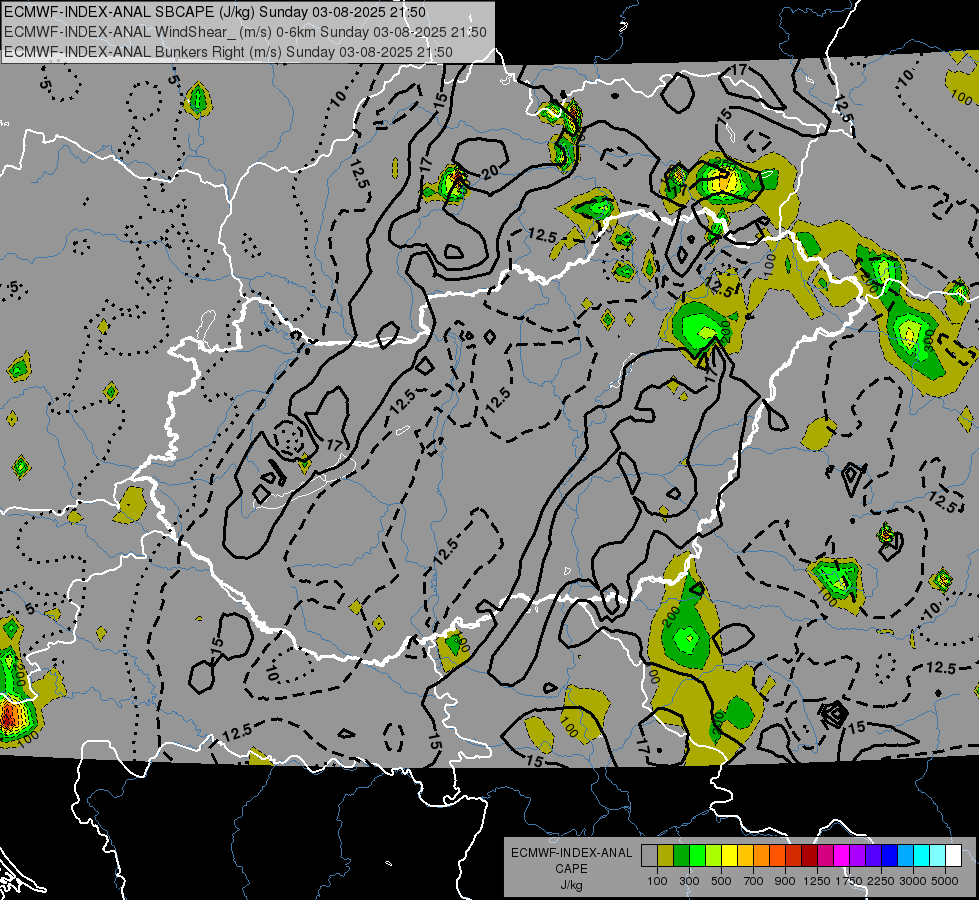Click the SBCAPE layer title line
979x900 pixels.
[x=215, y=12]
